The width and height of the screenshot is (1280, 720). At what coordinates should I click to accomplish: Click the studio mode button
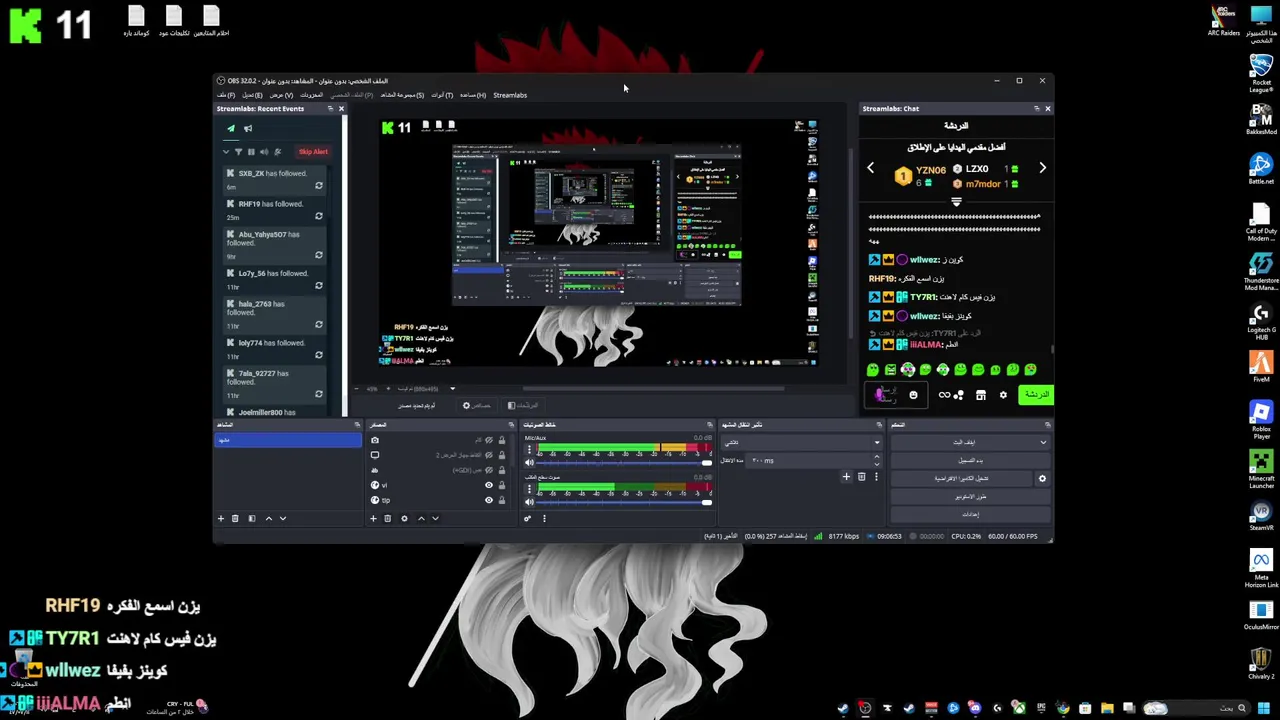(970, 496)
